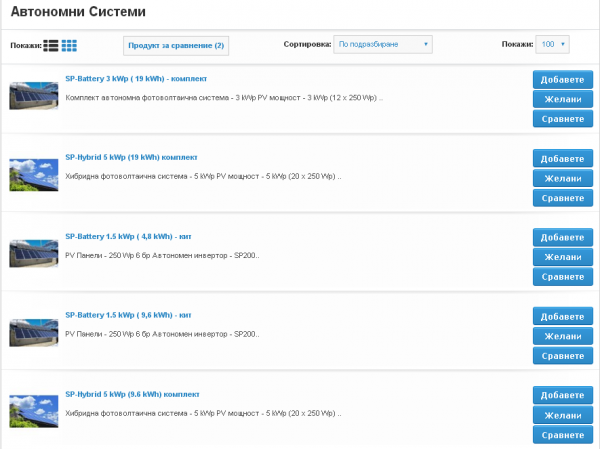Open SP-Battery 1.5 kWp (9,6 kWh) link
The width and height of the screenshot is (600, 449).
point(128,315)
